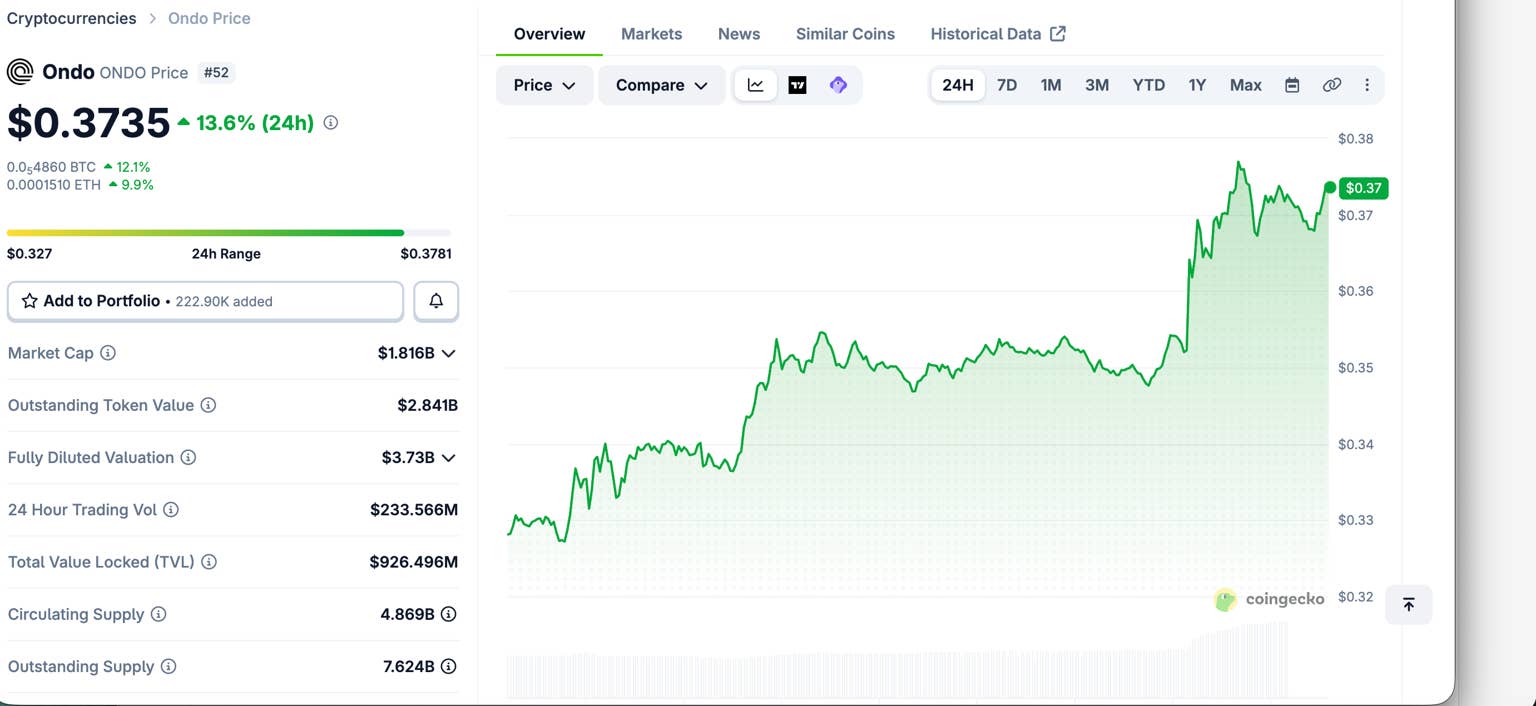This screenshot has width=1536, height=706.
Task: Open the Overview tab
Action: 549,34
